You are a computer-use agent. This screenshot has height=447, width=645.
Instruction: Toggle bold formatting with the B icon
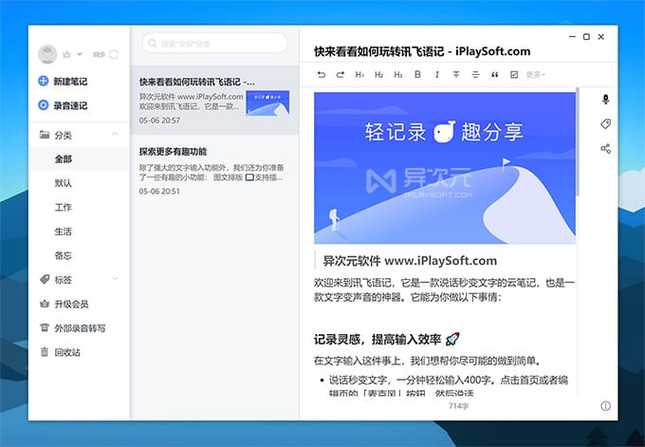(x=418, y=74)
